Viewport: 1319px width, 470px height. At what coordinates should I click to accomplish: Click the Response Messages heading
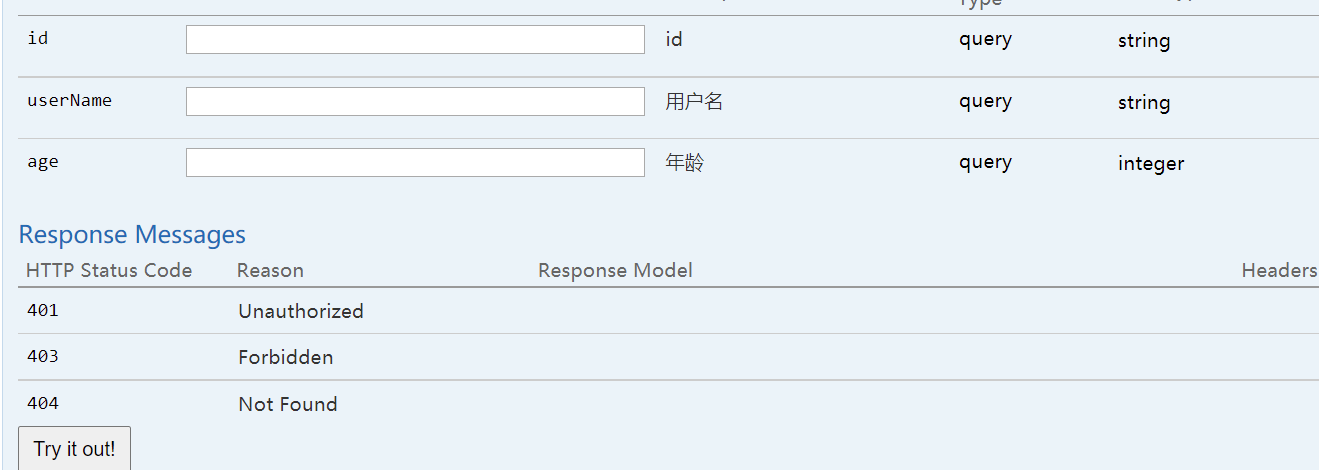[132, 235]
